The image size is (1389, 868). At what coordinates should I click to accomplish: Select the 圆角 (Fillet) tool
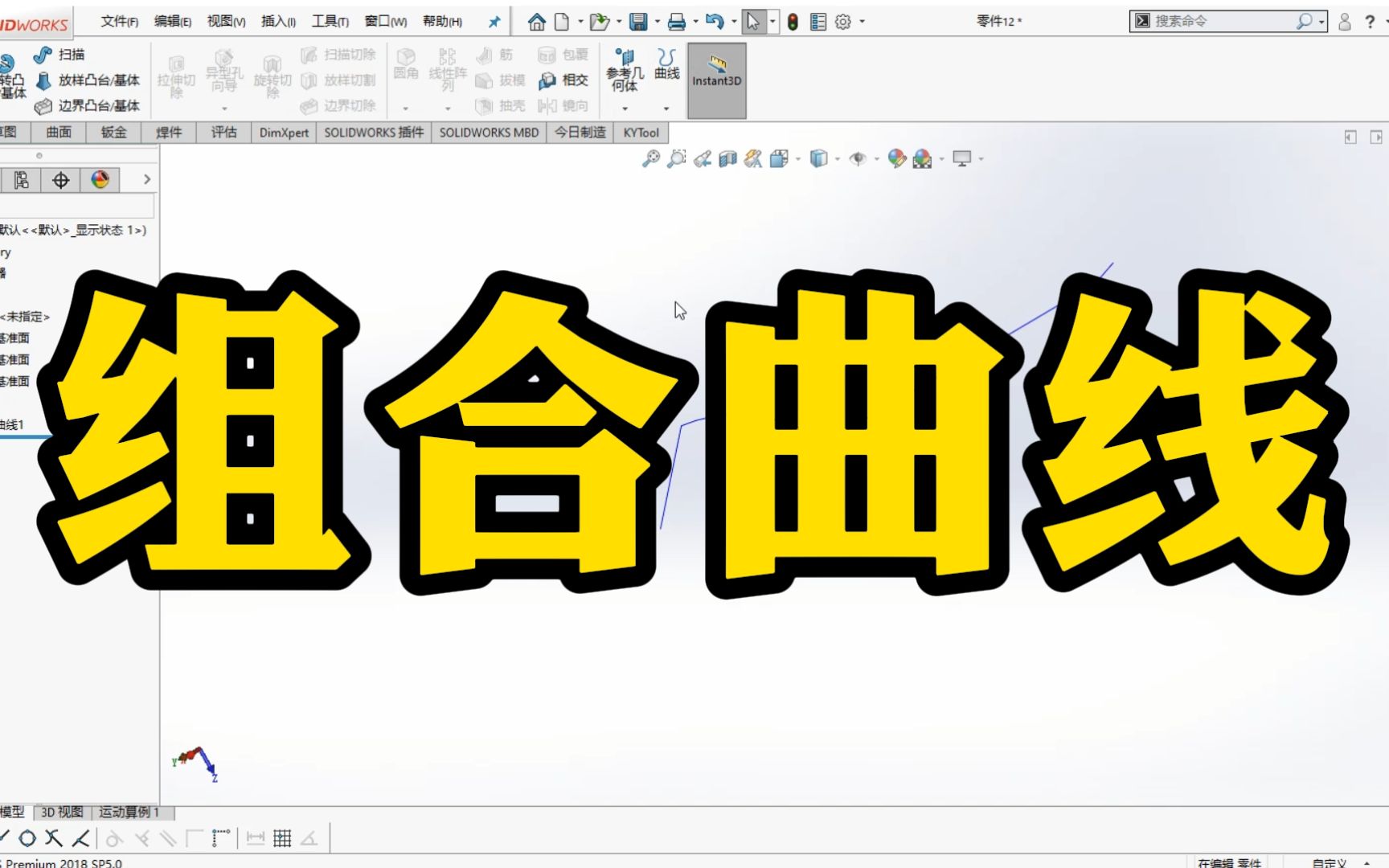pyautogui.click(x=406, y=72)
